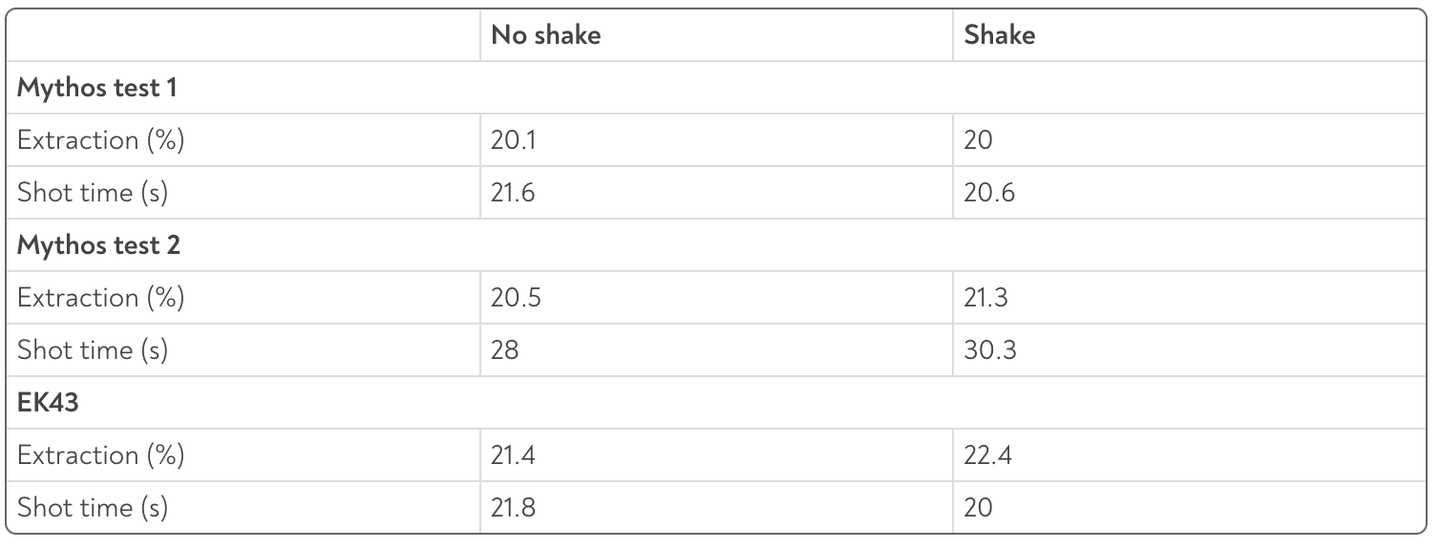Select the "Mythos test 1" section row

click(x=97, y=88)
